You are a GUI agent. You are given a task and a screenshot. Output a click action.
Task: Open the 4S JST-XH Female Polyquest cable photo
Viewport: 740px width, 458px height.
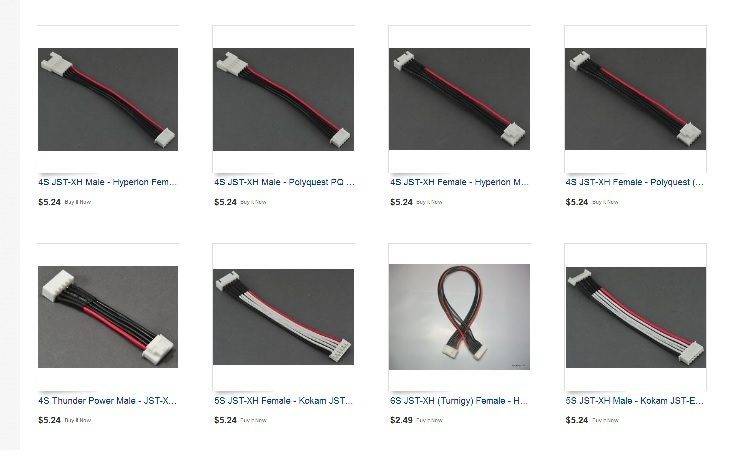tap(635, 99)
